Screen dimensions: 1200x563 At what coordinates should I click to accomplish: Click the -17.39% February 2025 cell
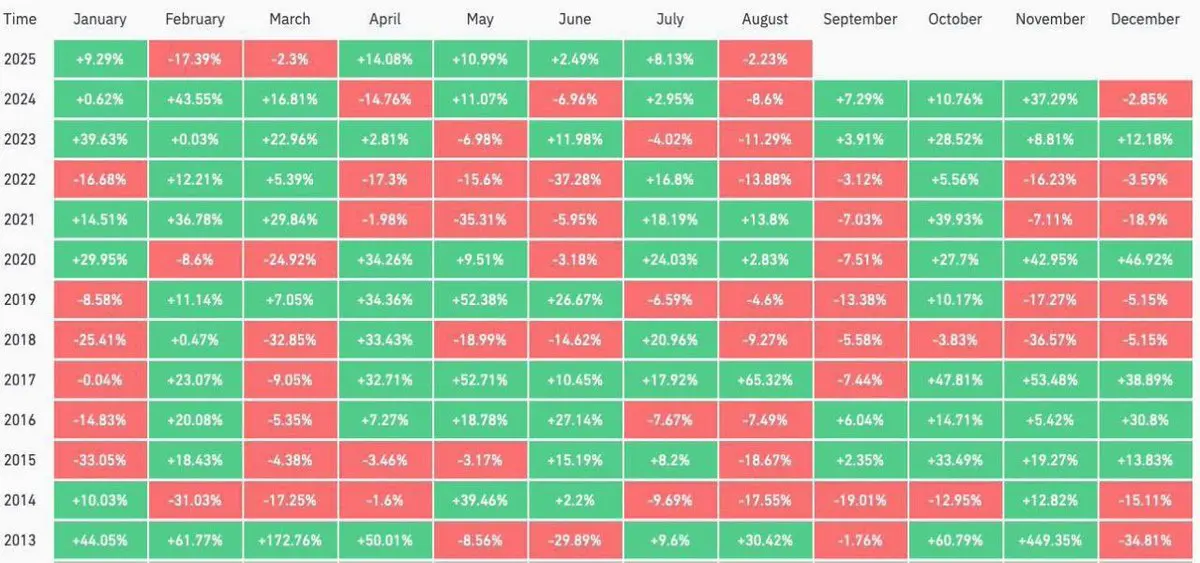194,59
